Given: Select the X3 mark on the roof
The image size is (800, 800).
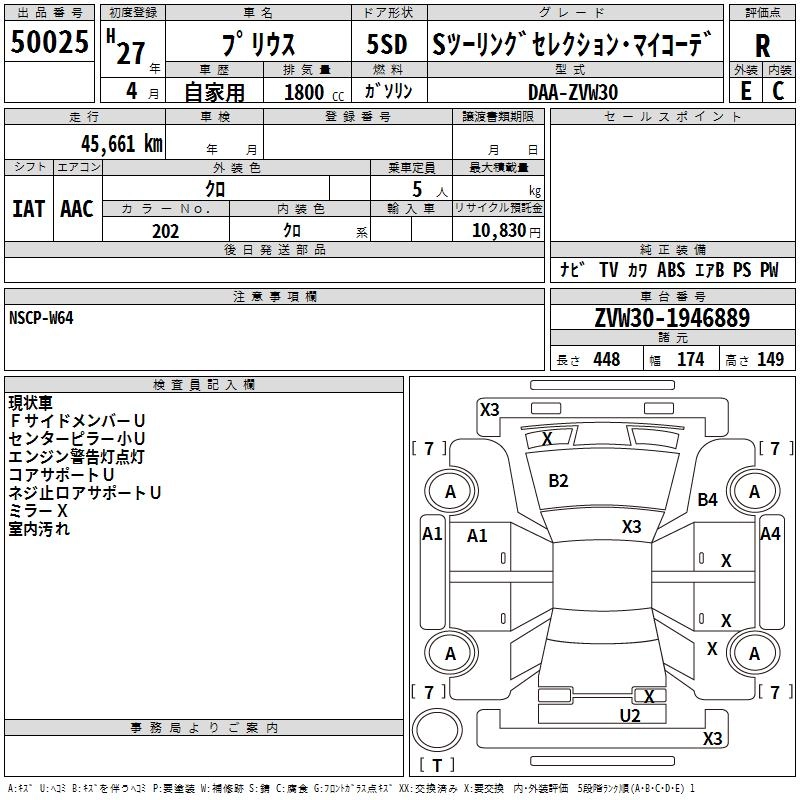Looking at the screenshot, I should (x=631, y=527).
